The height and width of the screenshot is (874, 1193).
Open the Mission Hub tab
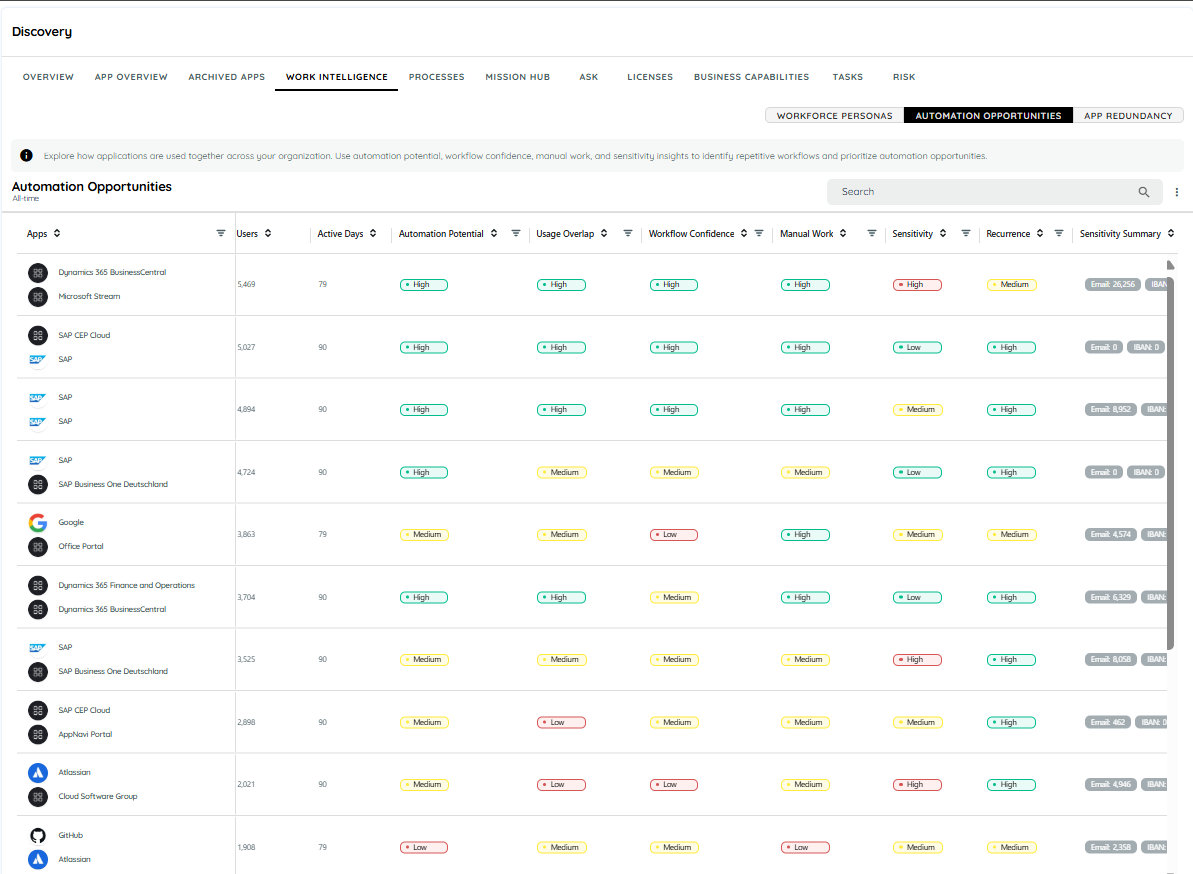pyautogui.click(x=517, y=77)
